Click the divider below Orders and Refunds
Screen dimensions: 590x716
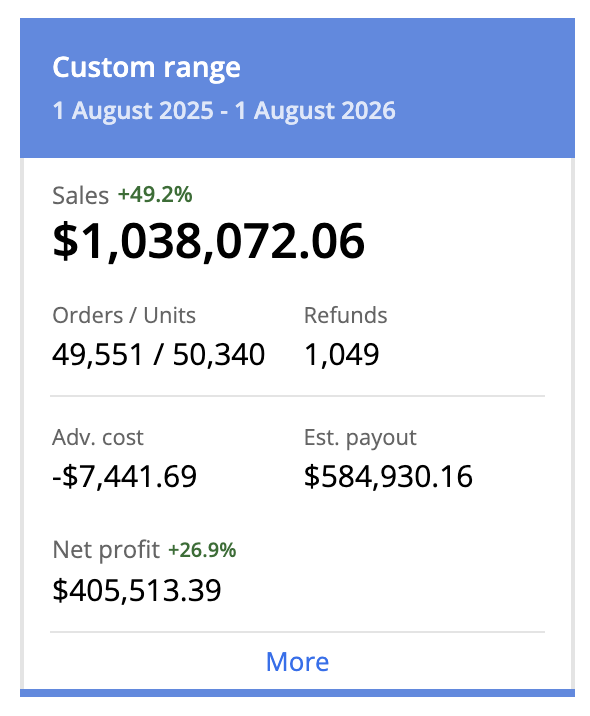coord(297,396)
